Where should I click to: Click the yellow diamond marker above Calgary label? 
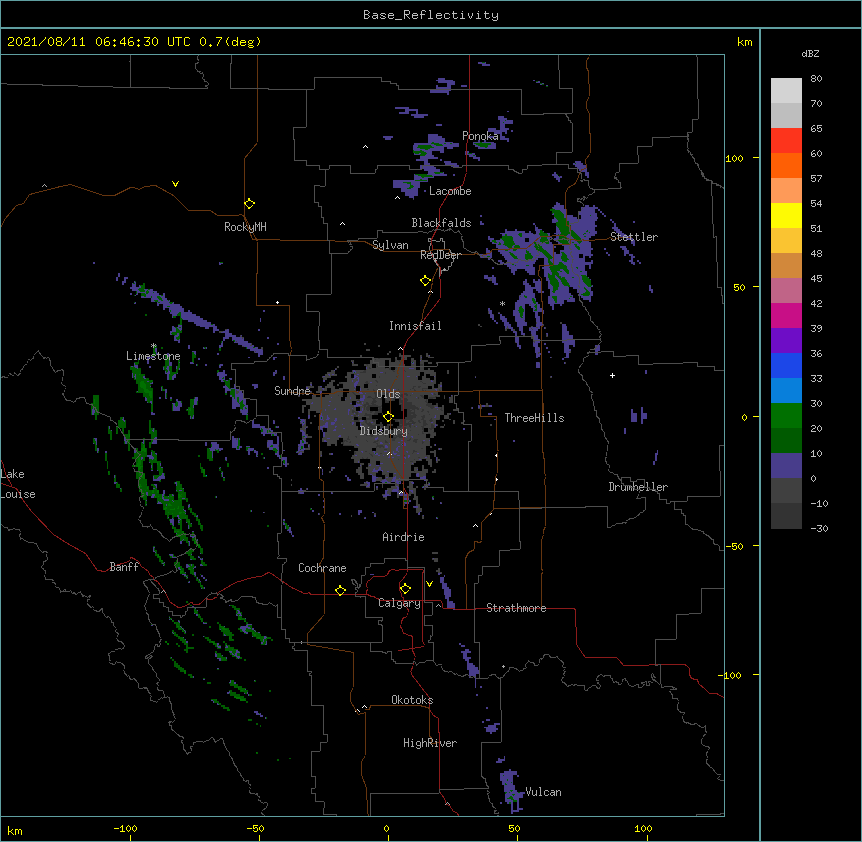405,589
